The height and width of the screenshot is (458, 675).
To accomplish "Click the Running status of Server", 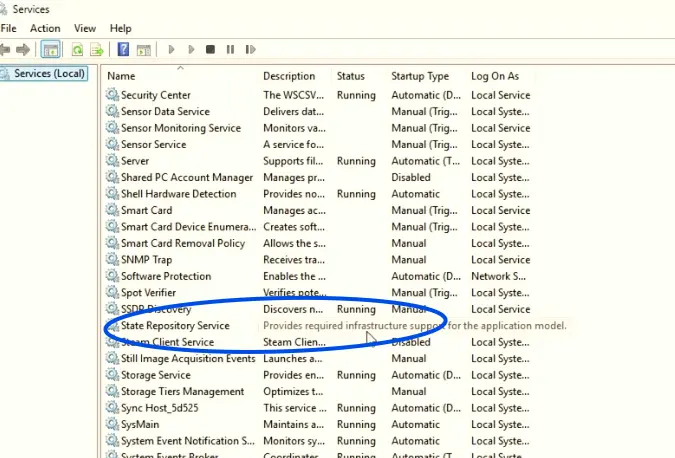I will click(x=356, y=161).
